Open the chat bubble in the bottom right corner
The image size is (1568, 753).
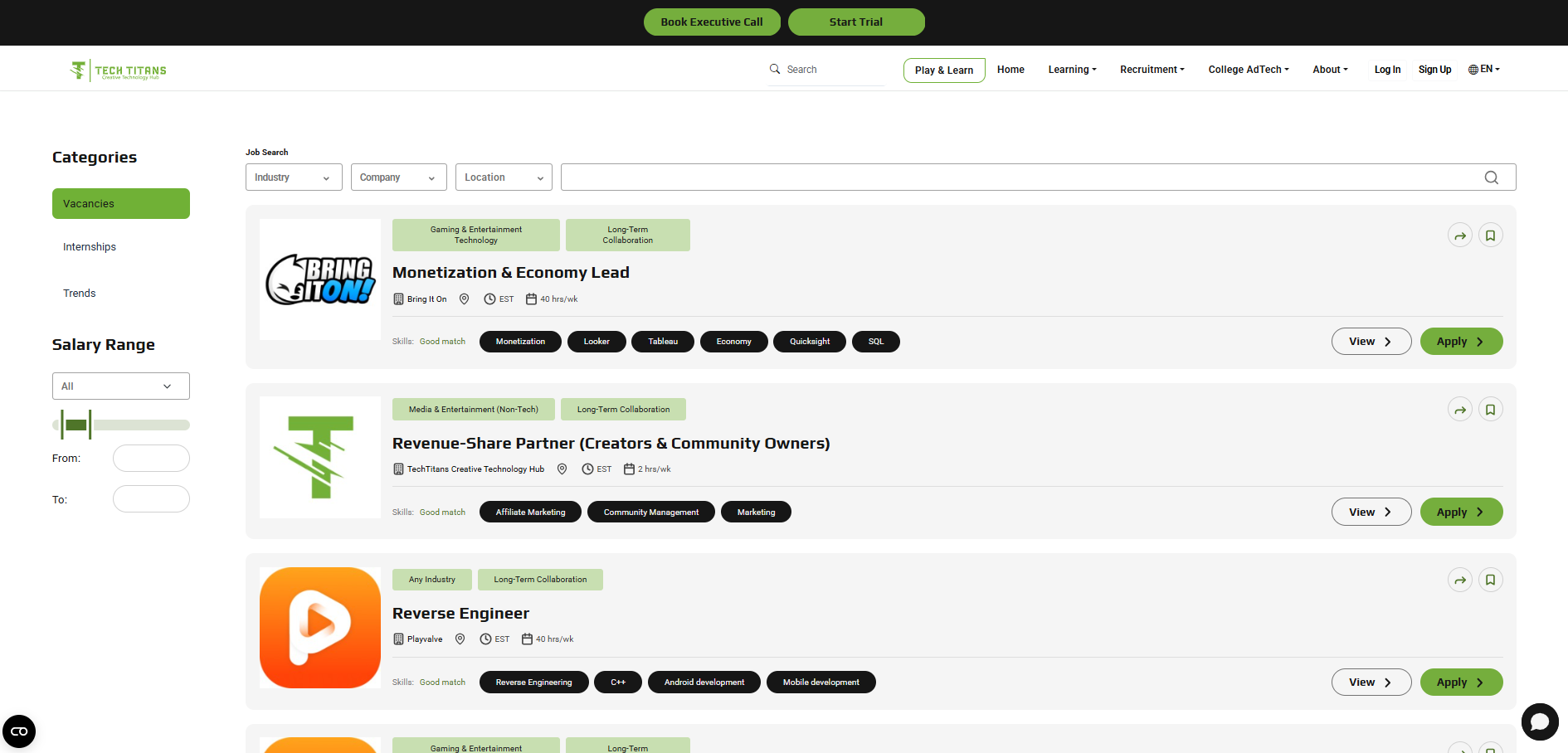coord(1541,723)
